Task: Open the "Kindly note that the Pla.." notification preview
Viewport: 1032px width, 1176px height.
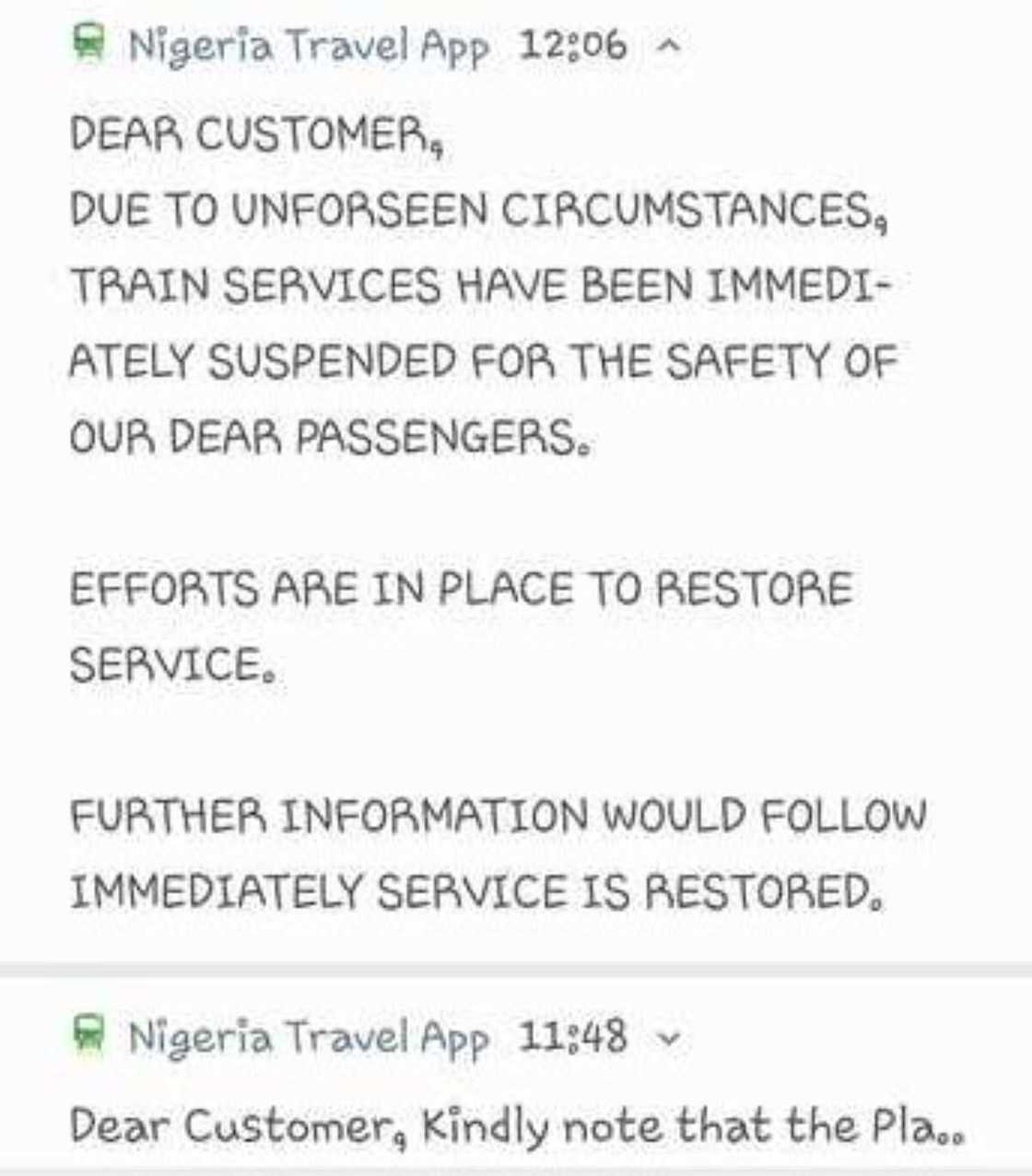Action: (x=516, y=1126)
